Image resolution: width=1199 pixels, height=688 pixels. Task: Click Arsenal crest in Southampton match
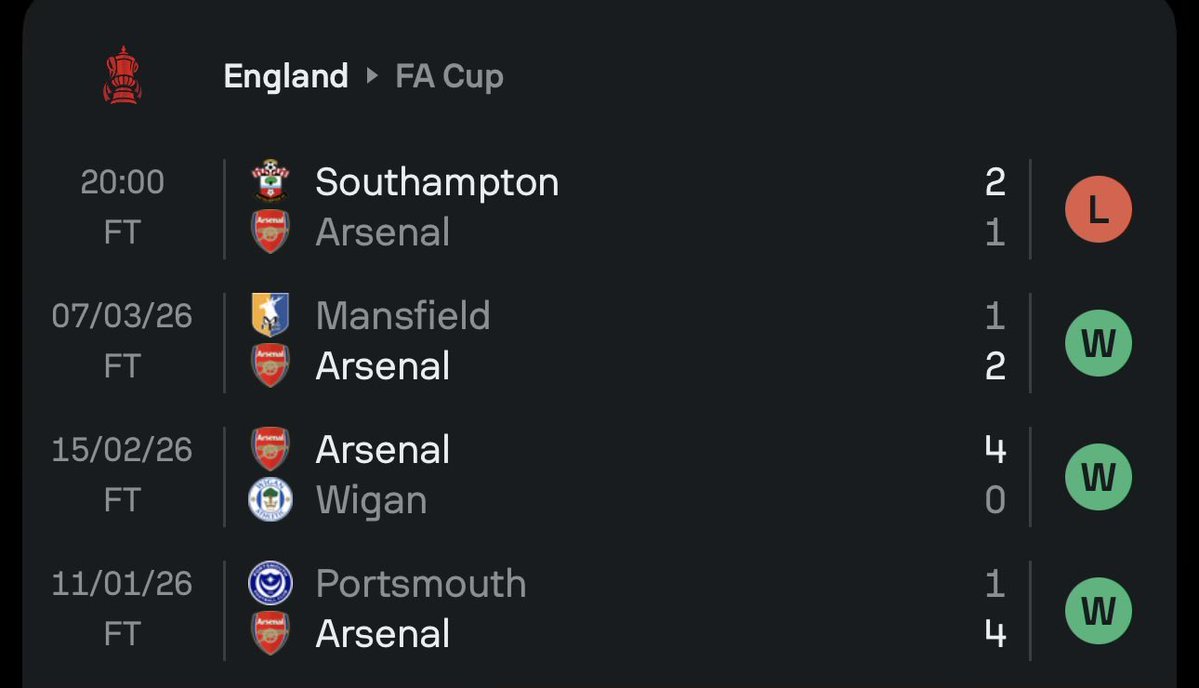tap(271, 232)
